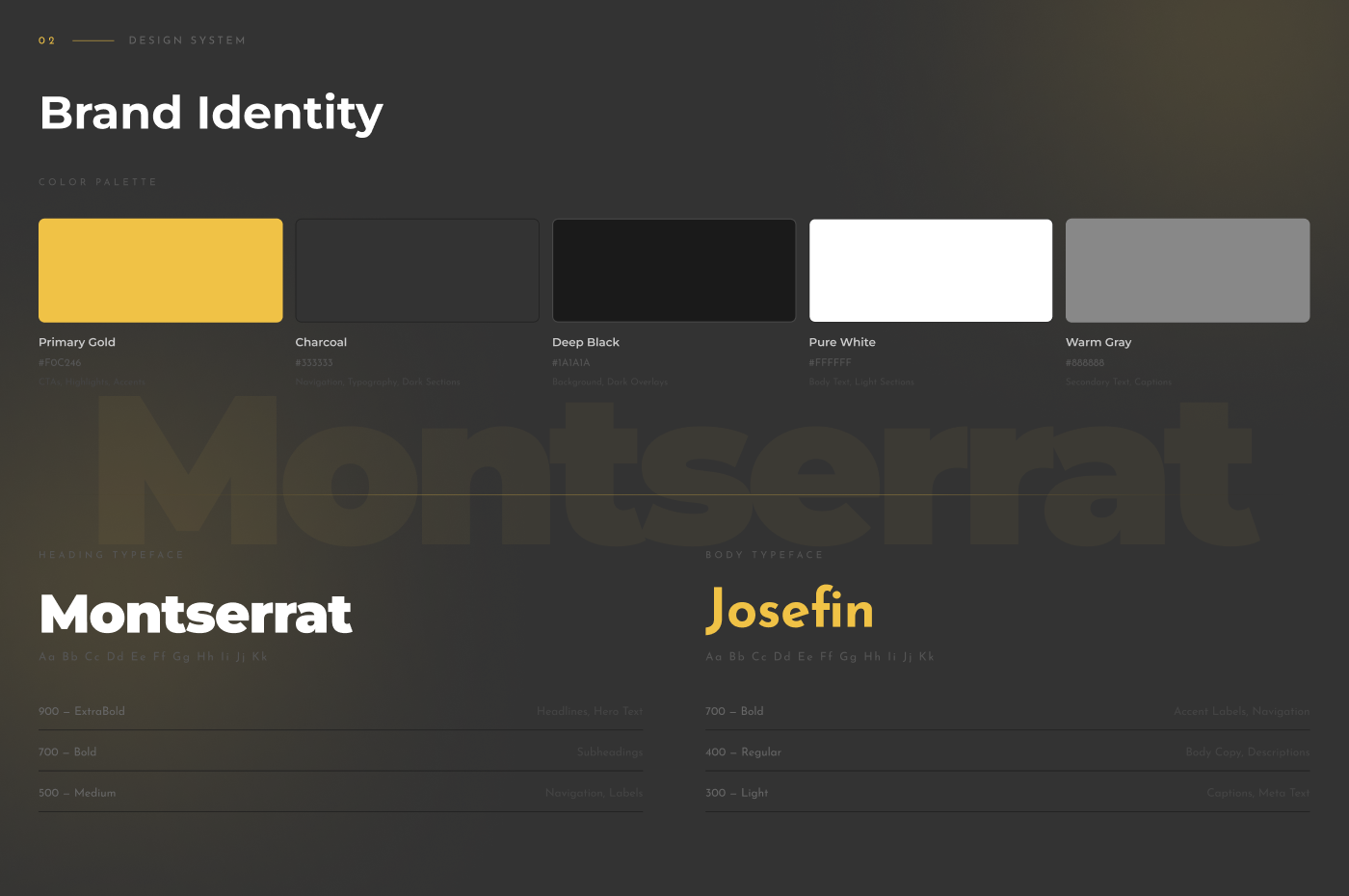Click the hex code "#888888"
The image size is (1349, 896).
coord(1085,363)
